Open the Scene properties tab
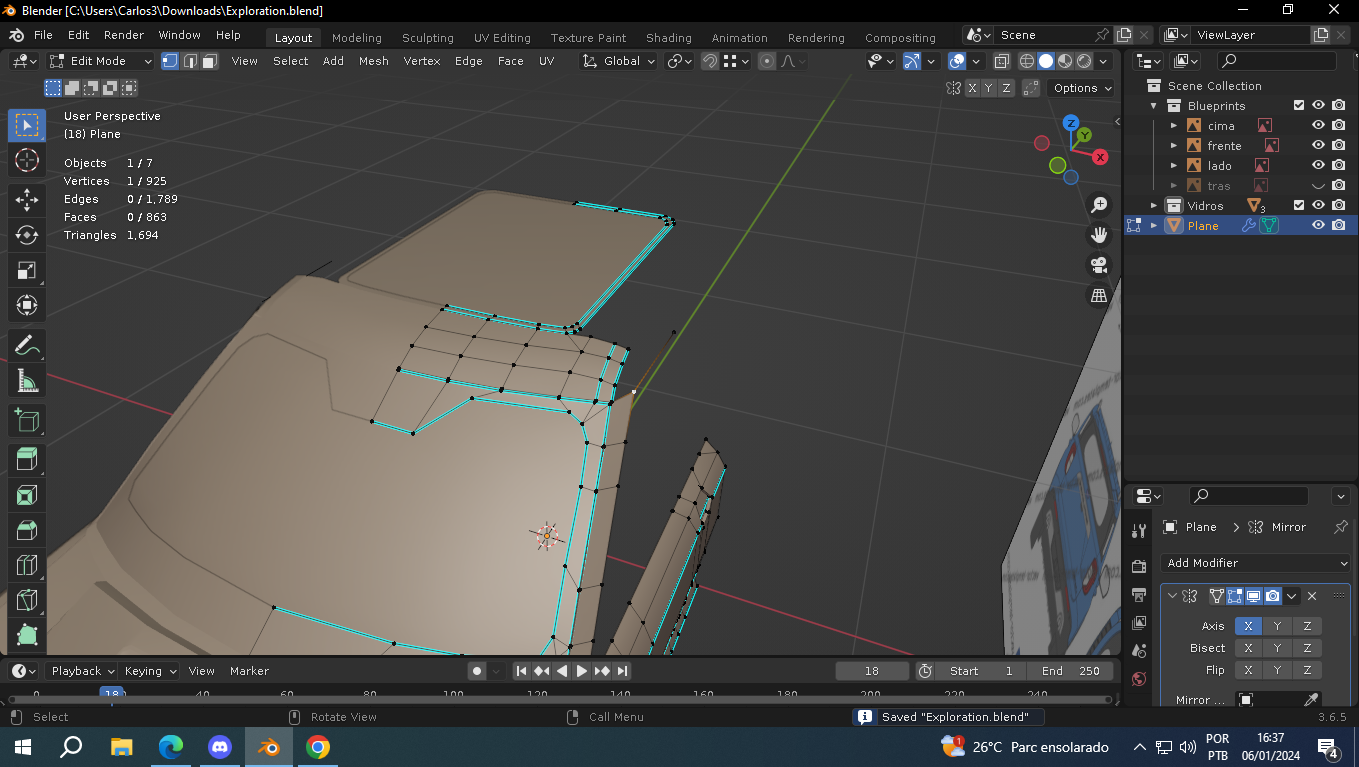This screenshot has width=1359, height=767. [x=1139, y=651]
